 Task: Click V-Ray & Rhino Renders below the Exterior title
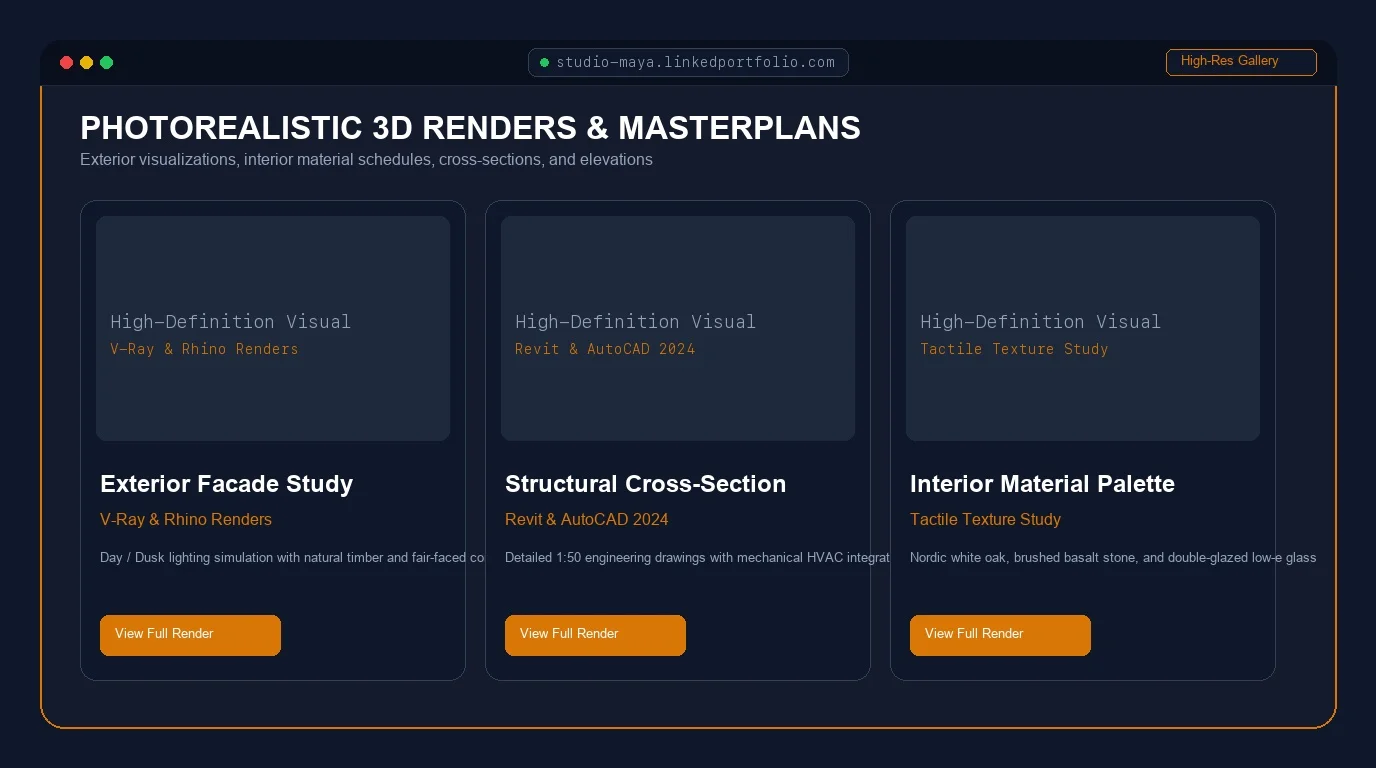[x=186, y=520]
